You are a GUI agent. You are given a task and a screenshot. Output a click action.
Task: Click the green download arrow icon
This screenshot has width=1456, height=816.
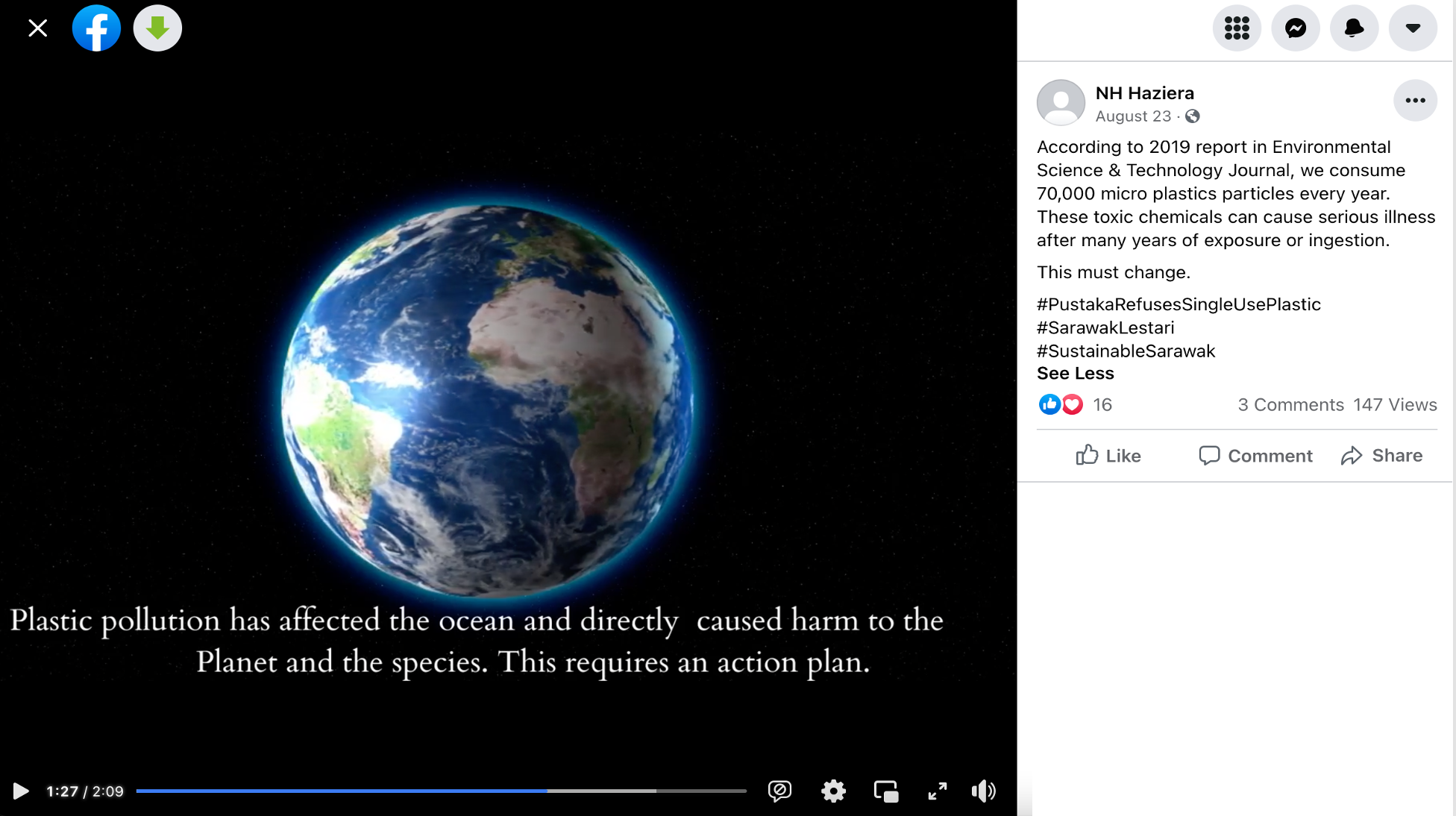coord(157,28)
